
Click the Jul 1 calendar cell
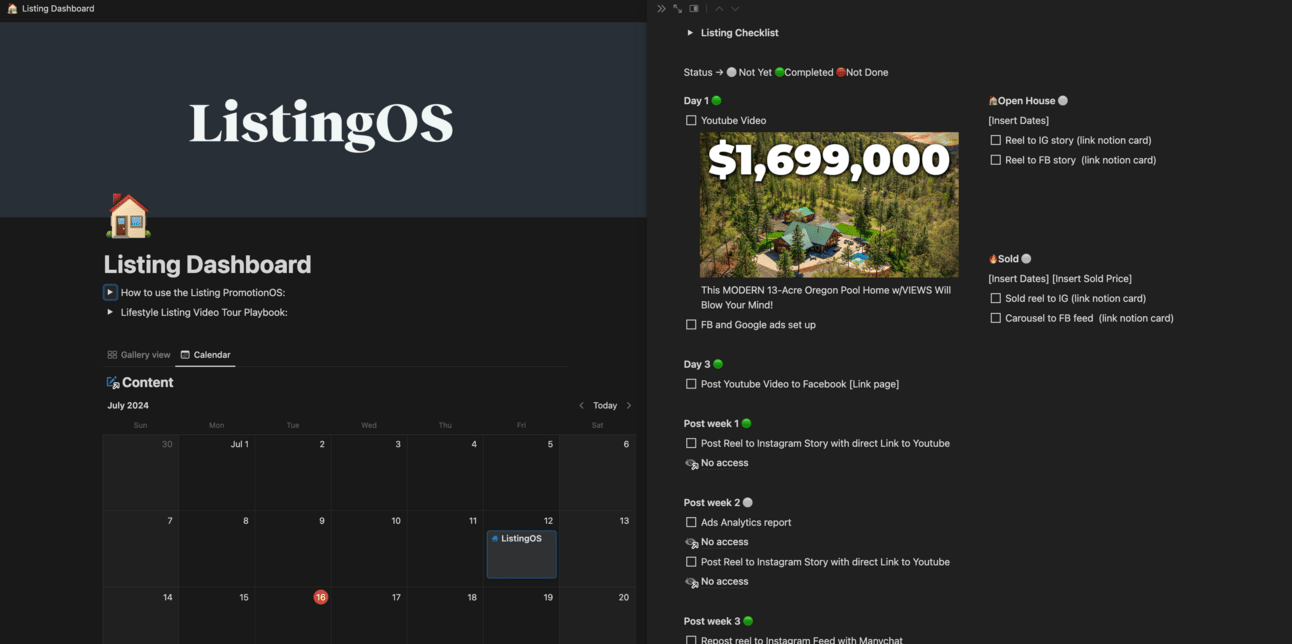point(217,473)
